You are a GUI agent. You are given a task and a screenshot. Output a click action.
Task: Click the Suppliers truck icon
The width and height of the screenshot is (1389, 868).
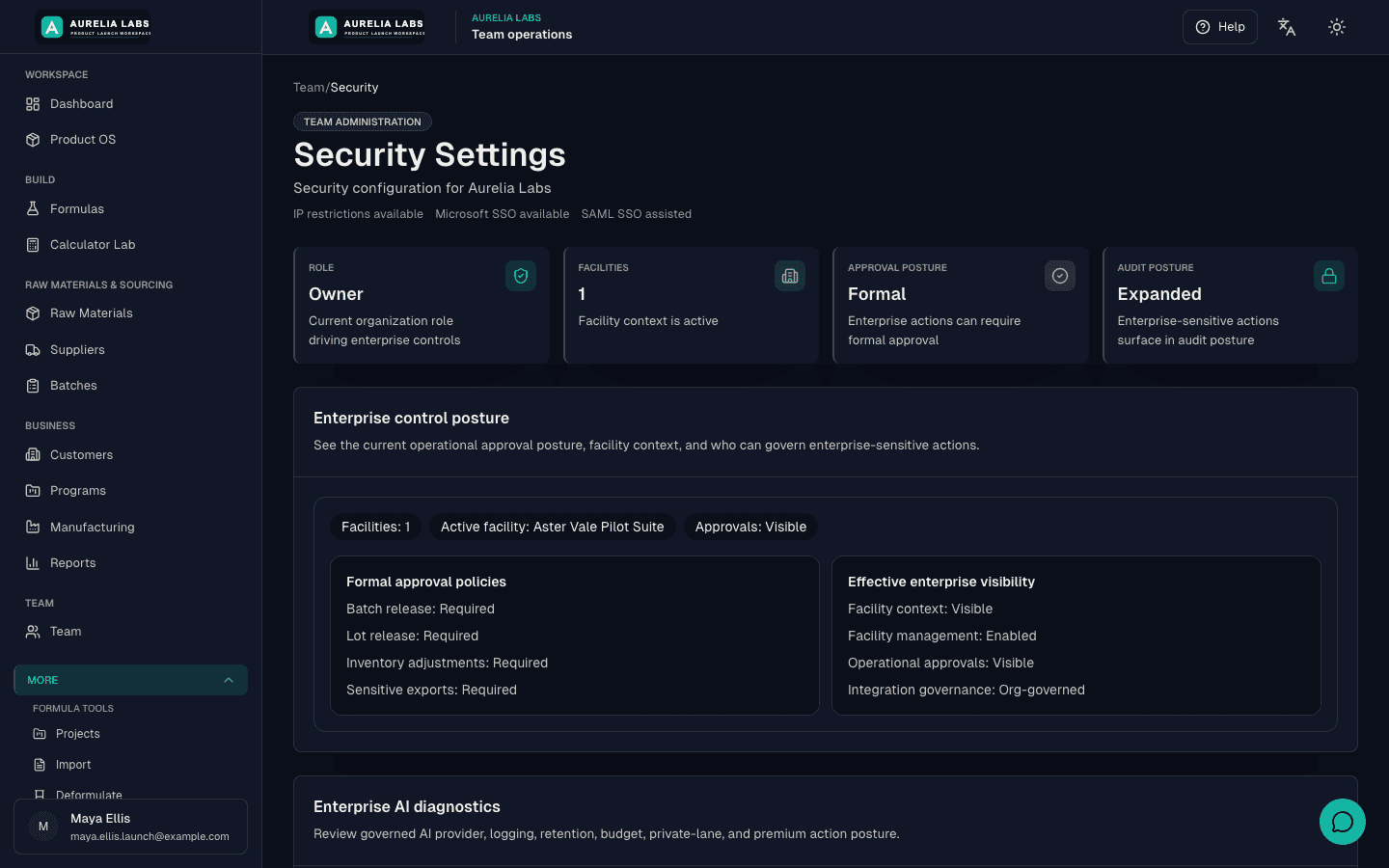point(33,350)
